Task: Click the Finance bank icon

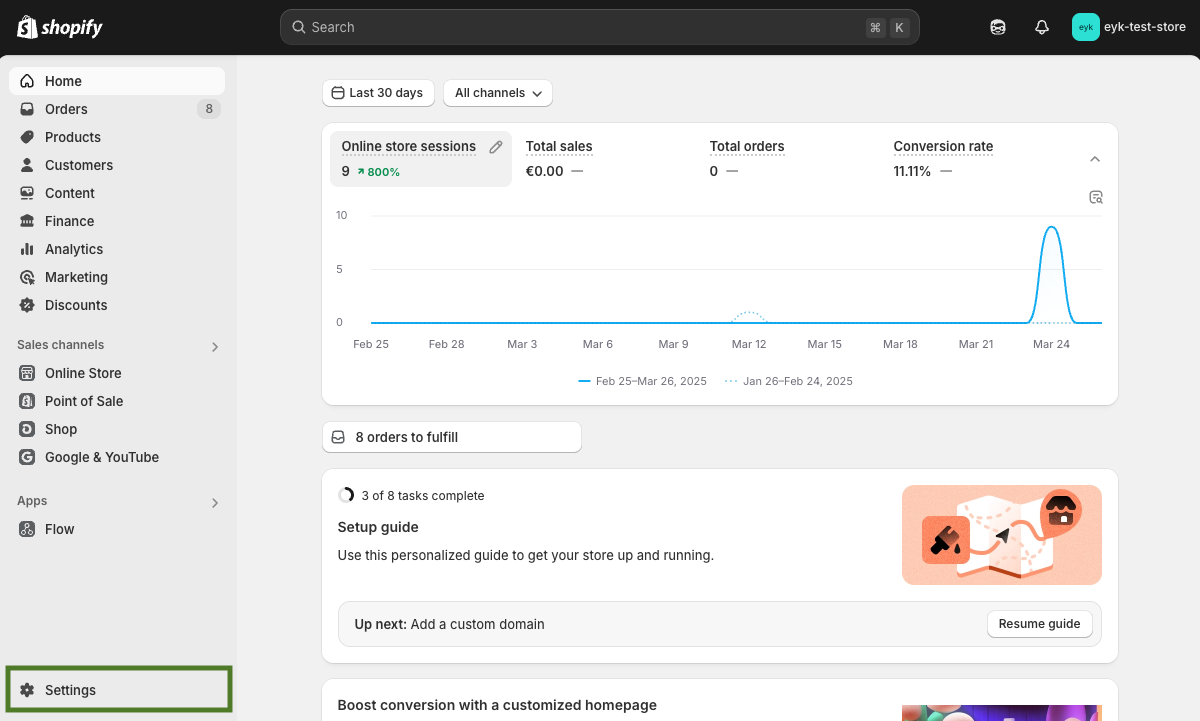Action: 27,221
